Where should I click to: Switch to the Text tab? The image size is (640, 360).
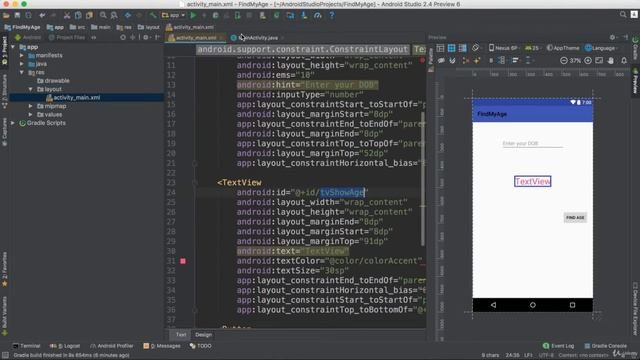point(181,335)
